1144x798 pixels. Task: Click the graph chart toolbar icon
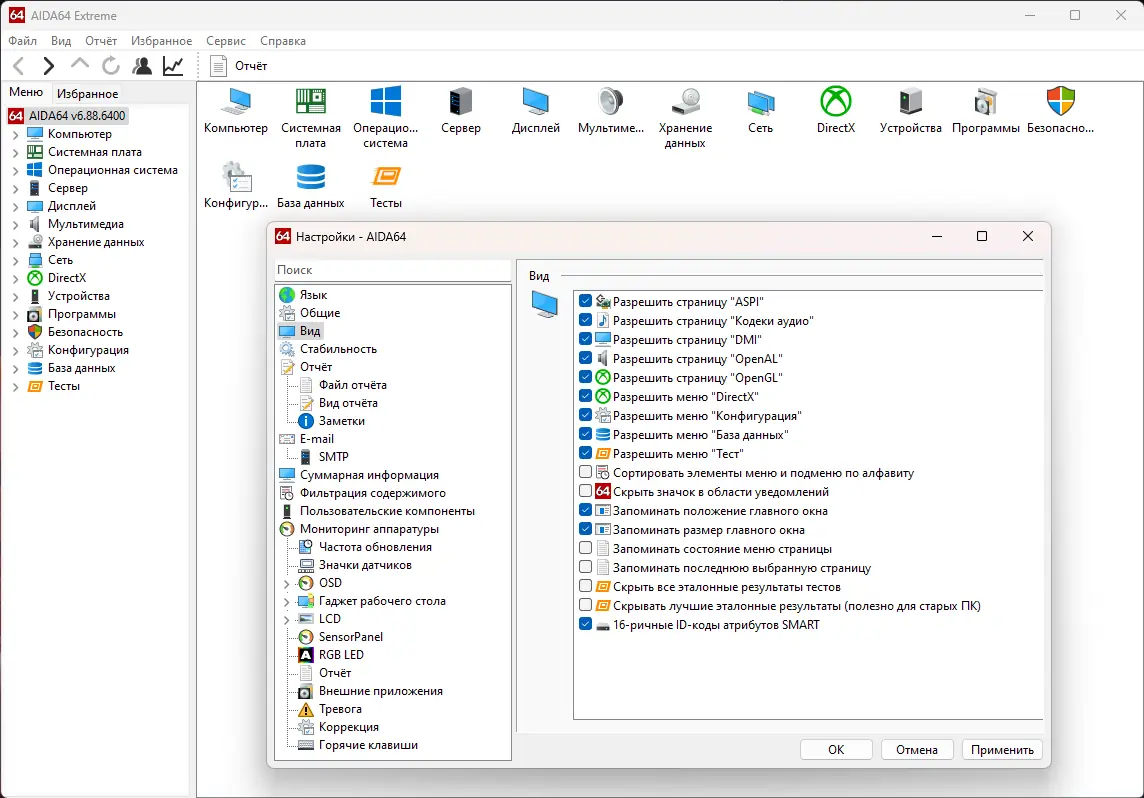pos(173,66)
